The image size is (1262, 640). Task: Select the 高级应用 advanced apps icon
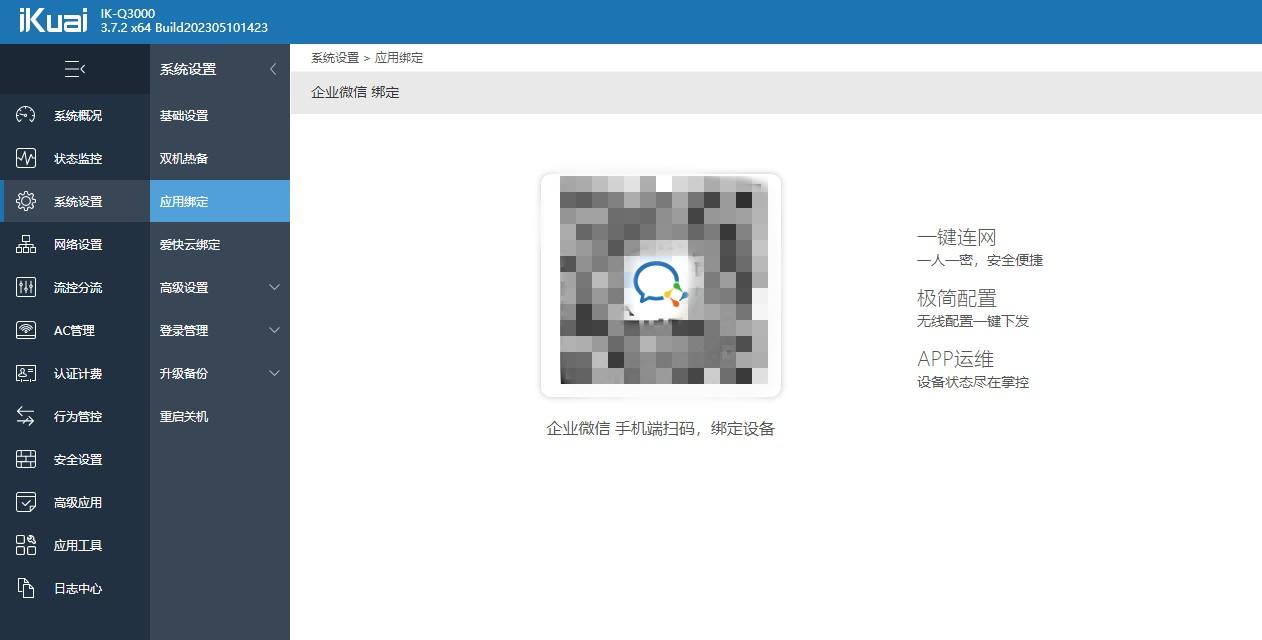[x=74, y=502]
